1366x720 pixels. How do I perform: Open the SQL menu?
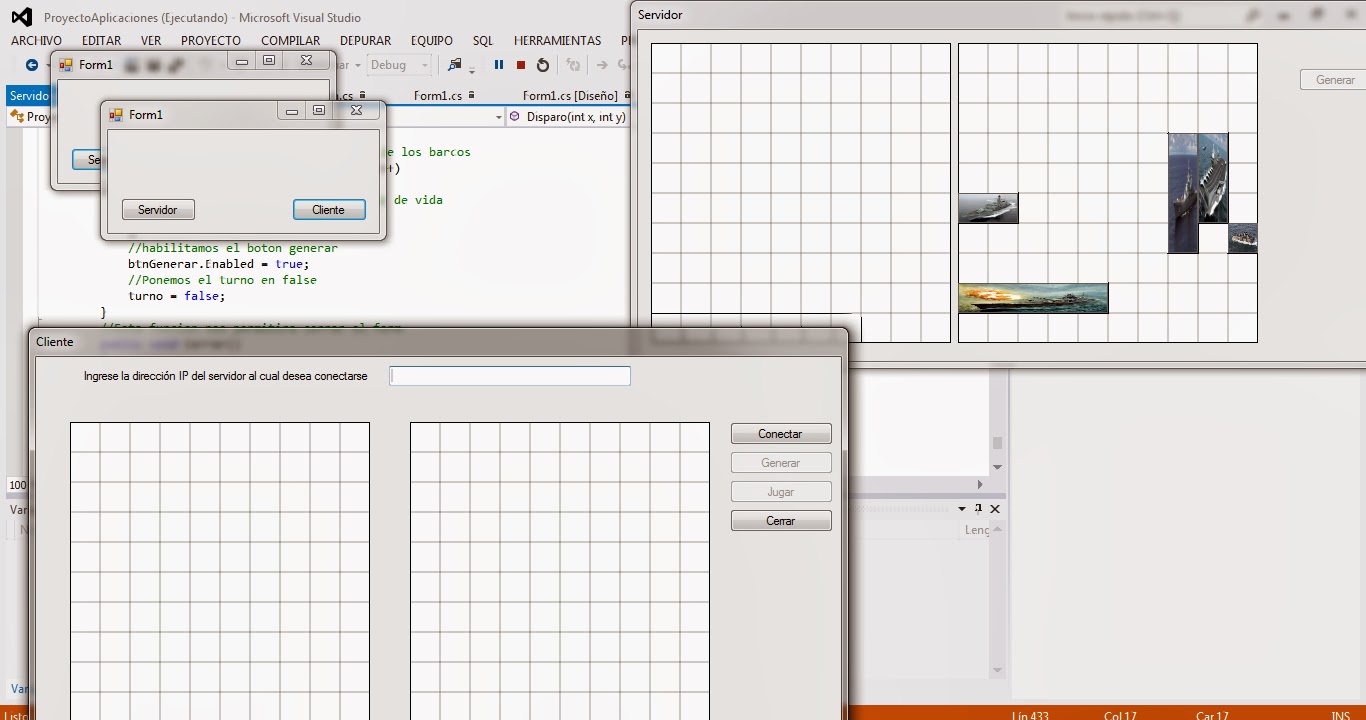click(483, 41)
